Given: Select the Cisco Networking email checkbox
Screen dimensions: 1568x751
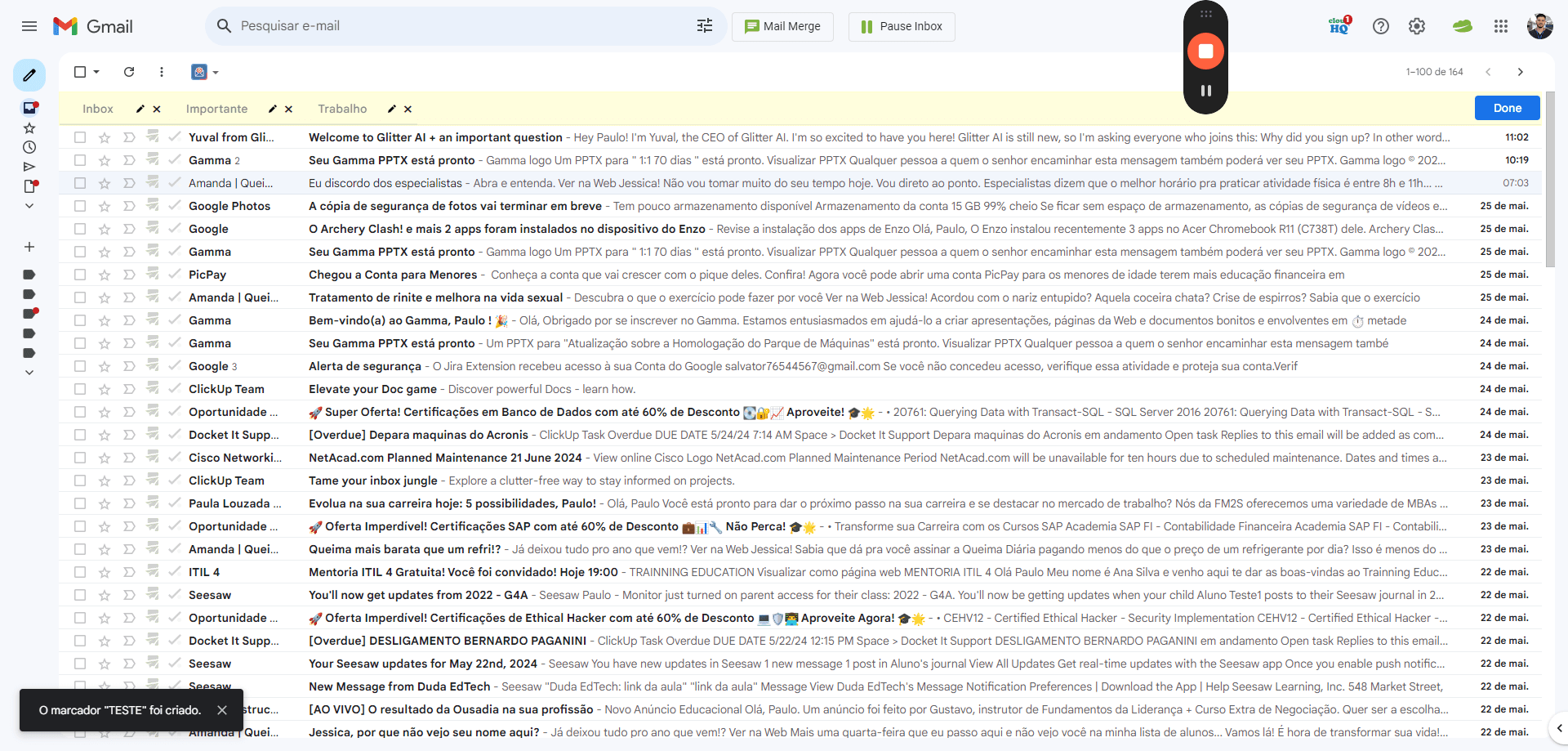Looking at the screenshot, I should coord(80,458).
